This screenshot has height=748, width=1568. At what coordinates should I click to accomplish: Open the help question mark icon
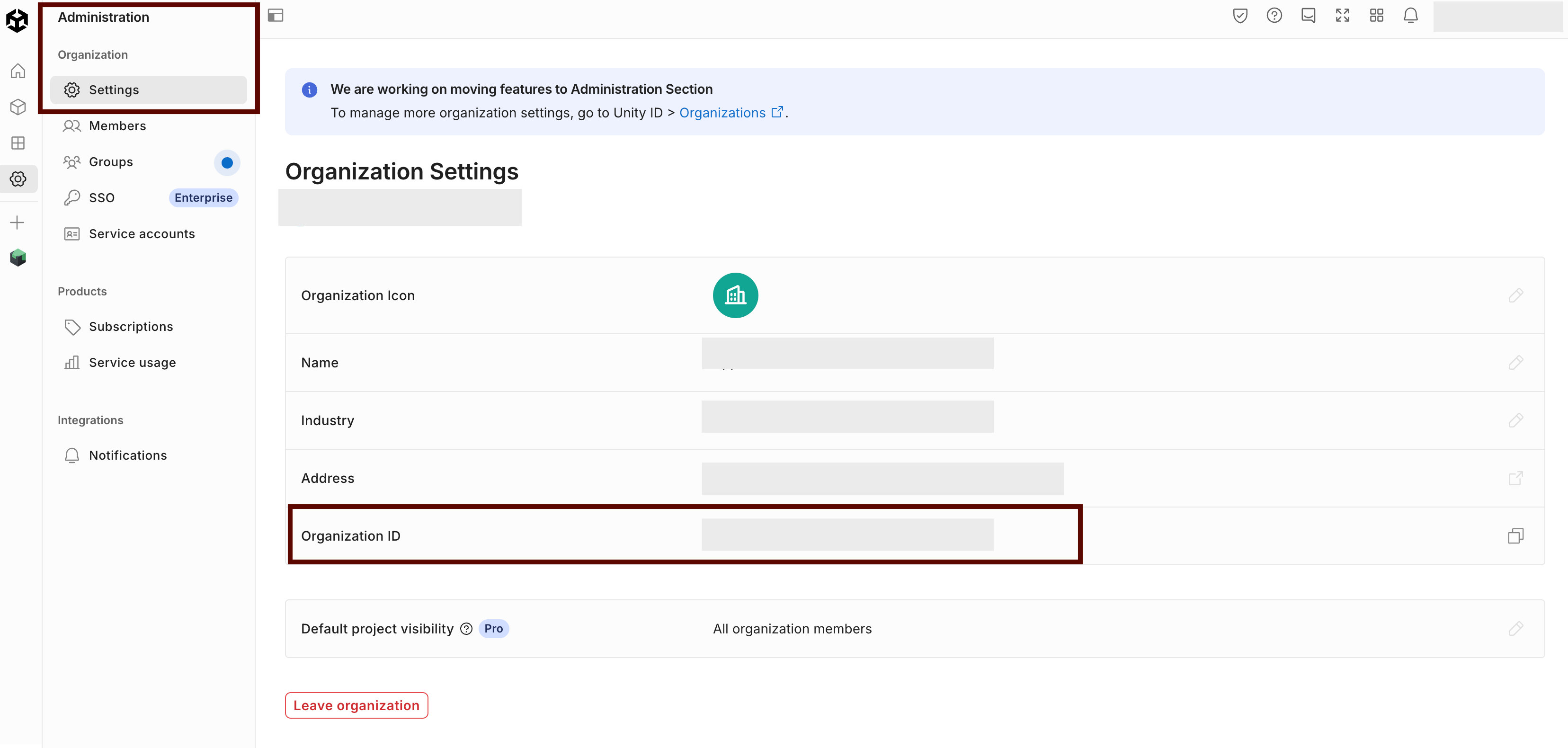click(1274, 16)
